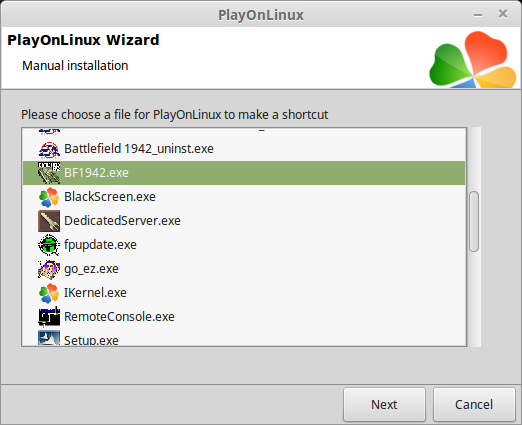522x425 pixels.
Task: Select the go_ez.exe entry
Action: [244, 269]
